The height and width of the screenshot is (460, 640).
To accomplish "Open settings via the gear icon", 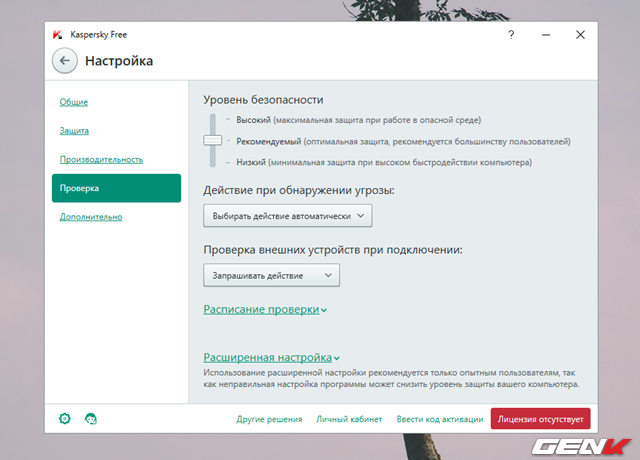I will (x=65, y=419).
